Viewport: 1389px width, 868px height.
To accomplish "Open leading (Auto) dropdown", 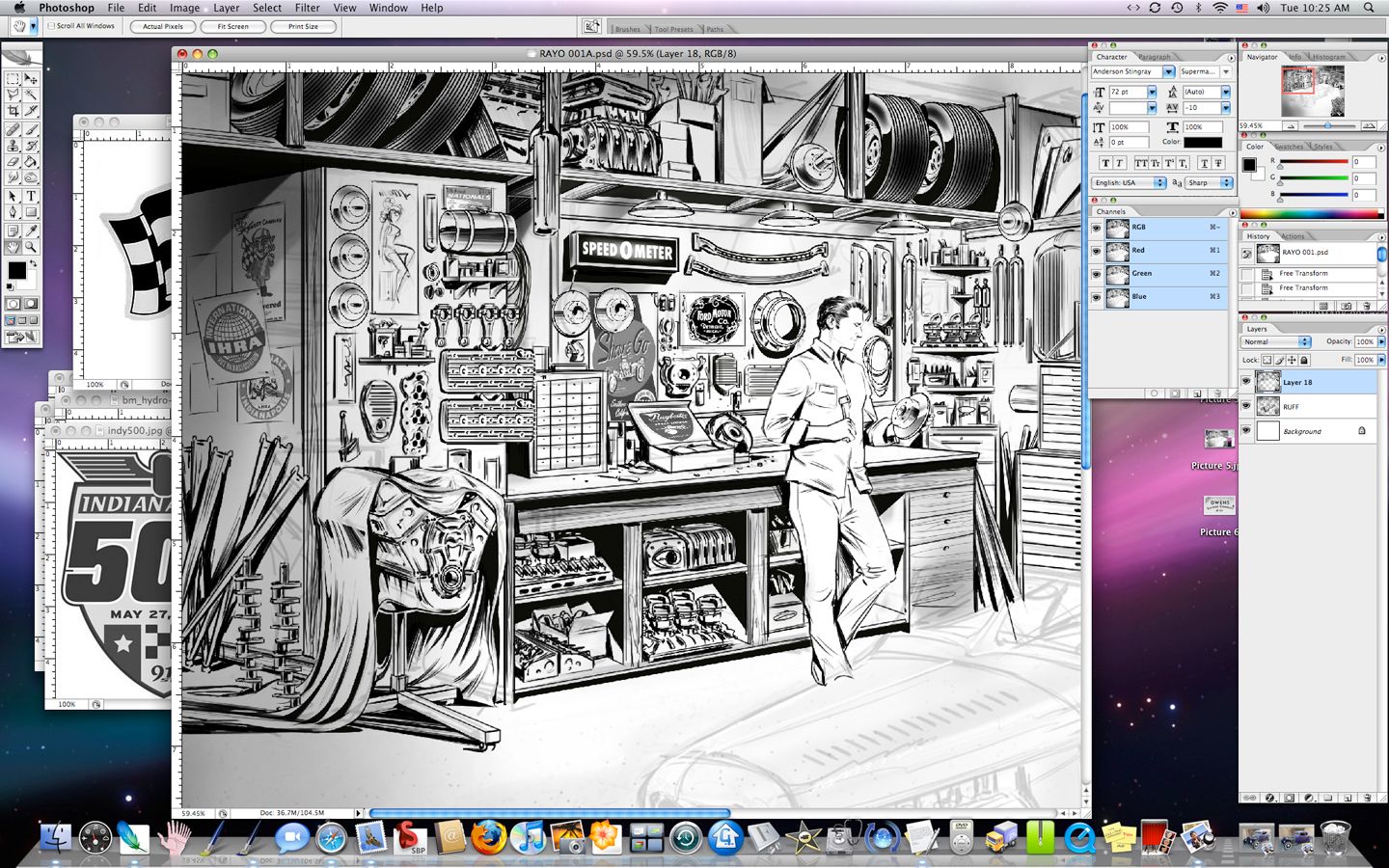I will [x=1226, y=92].
